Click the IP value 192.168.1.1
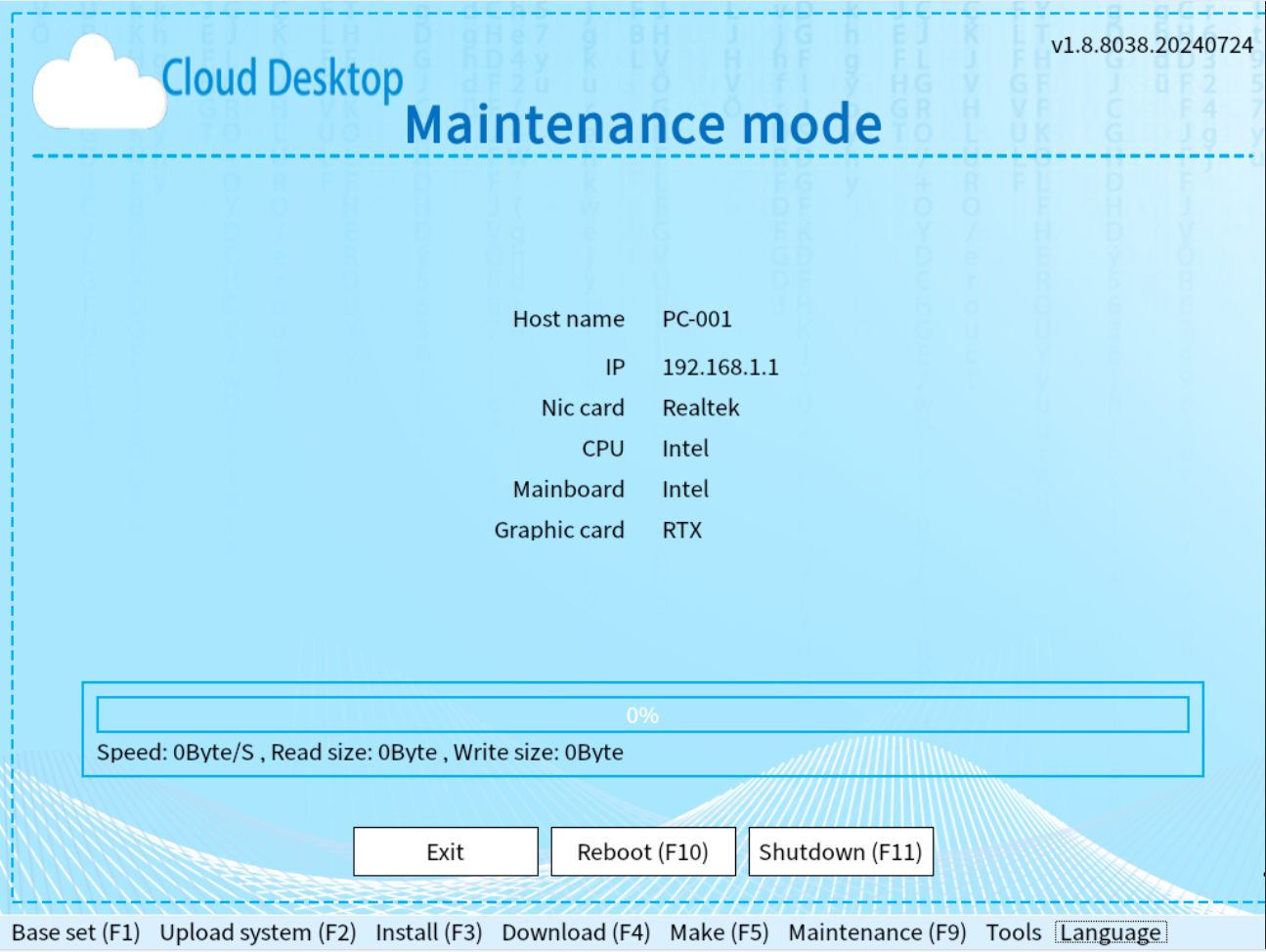The width and height of the screenshot is (1266, 952). (720, 367)
